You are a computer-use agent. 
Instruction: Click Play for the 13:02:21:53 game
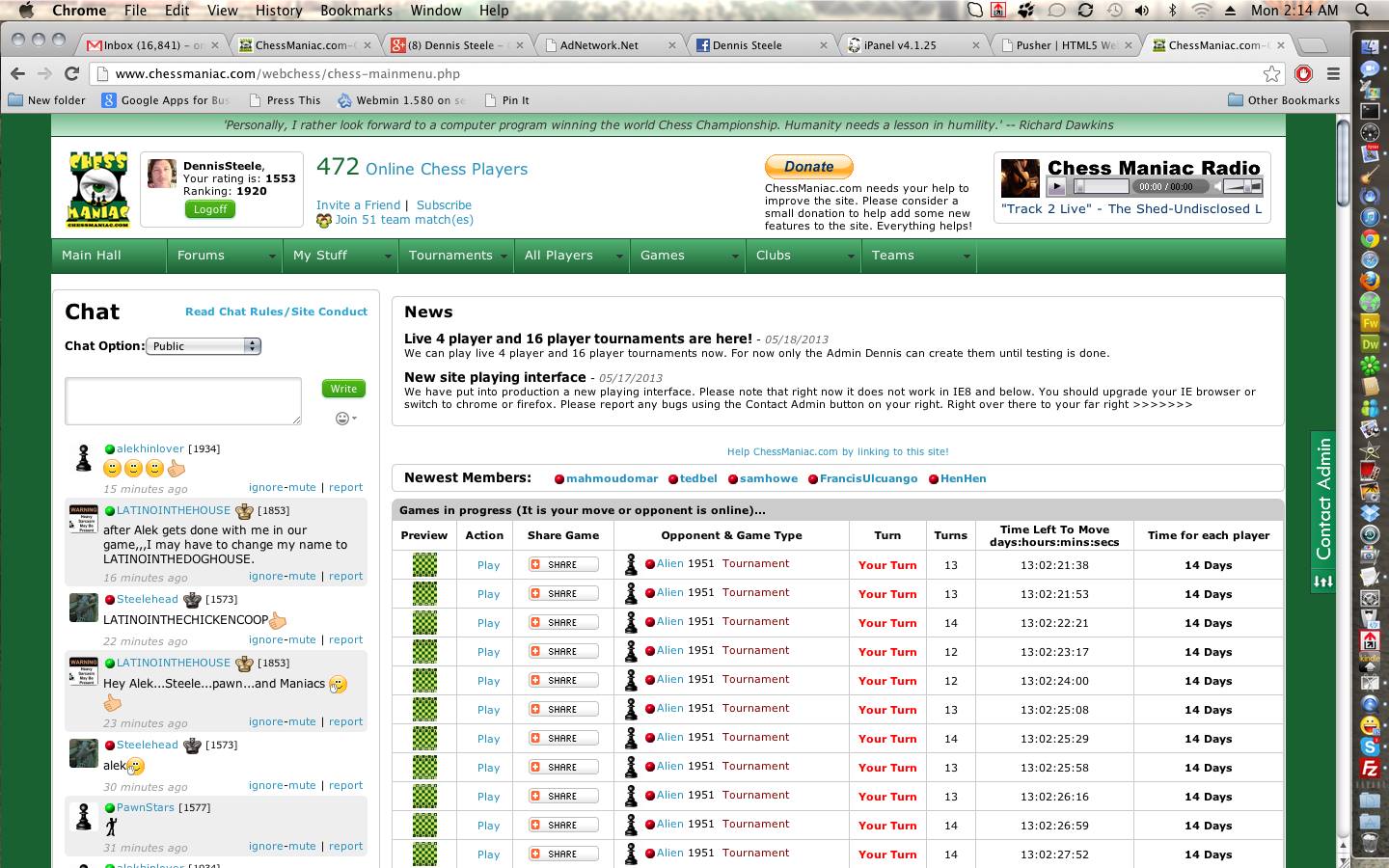488,594
